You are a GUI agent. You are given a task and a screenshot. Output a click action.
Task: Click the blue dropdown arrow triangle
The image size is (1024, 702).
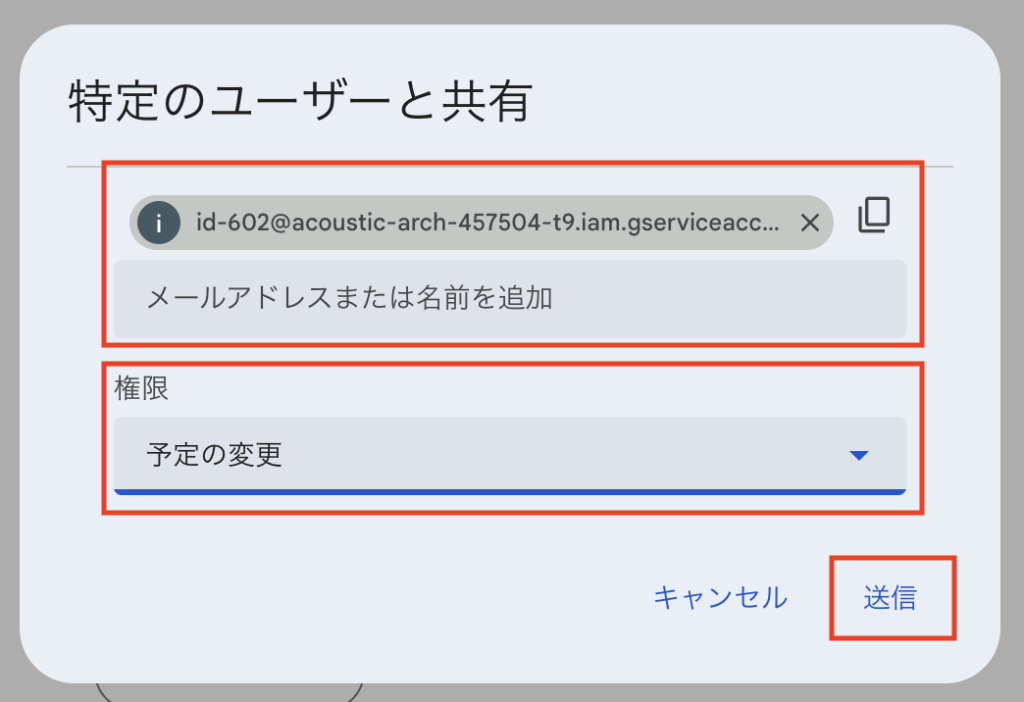click(x=859, y=455)
